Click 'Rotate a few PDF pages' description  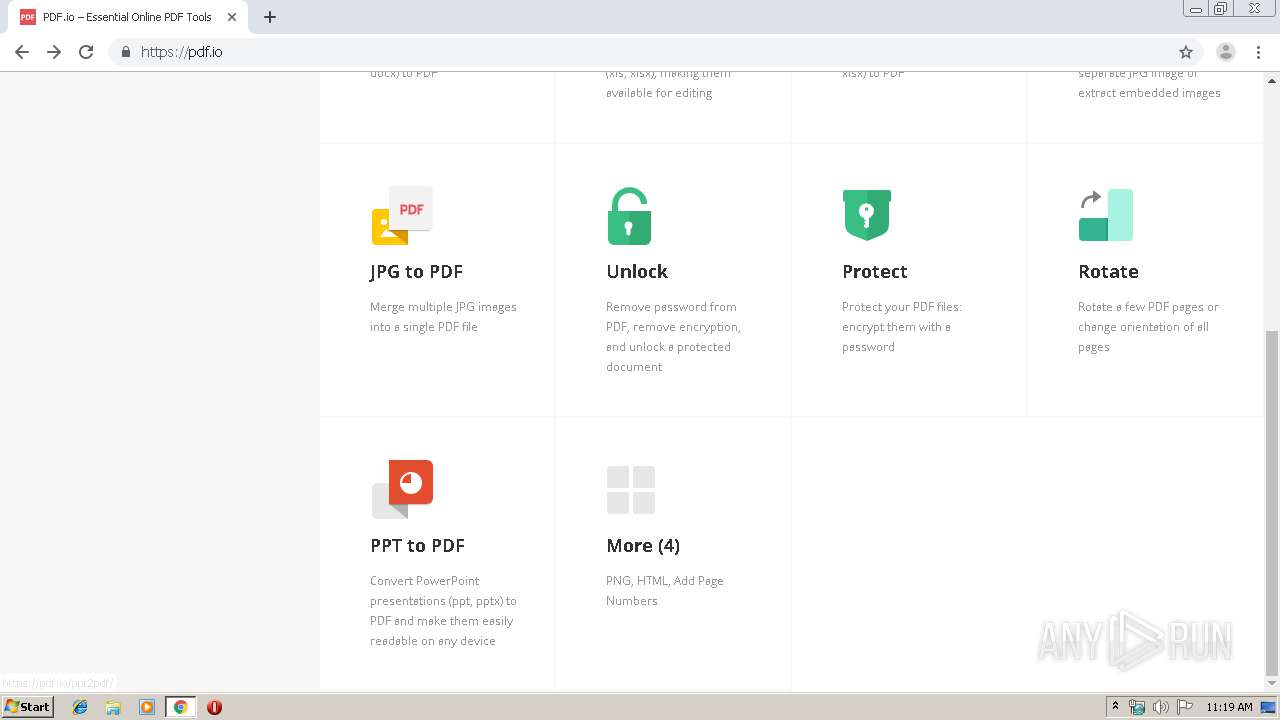click(x=1148, y=327)
